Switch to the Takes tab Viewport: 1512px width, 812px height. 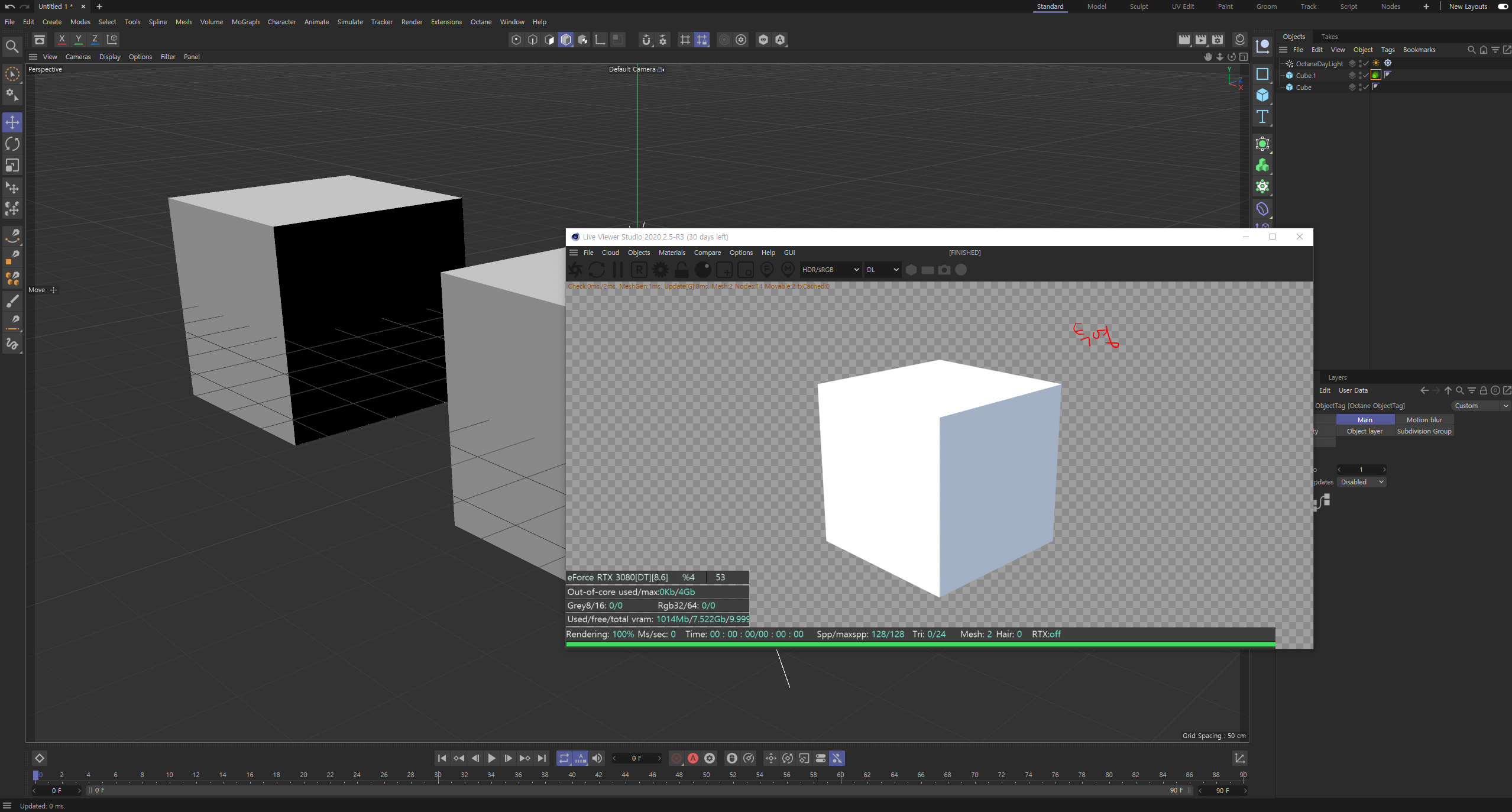pos(1329,37)
